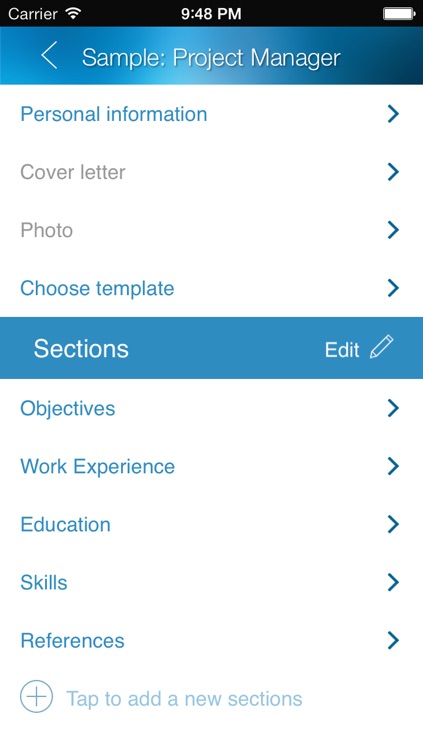
Task: Open chevron beside Cover letter
Action: coord(393,172)
